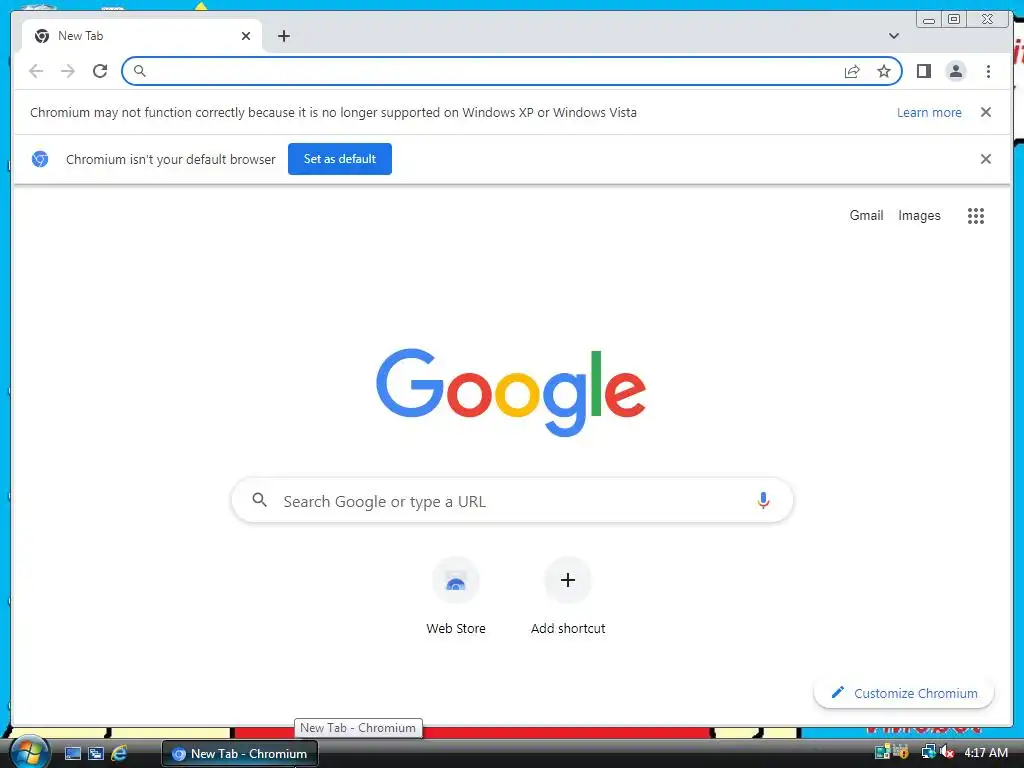Click the Search Google or type a URL box
The width and height of the screenshot is (1024, 768).
[512, 501]
